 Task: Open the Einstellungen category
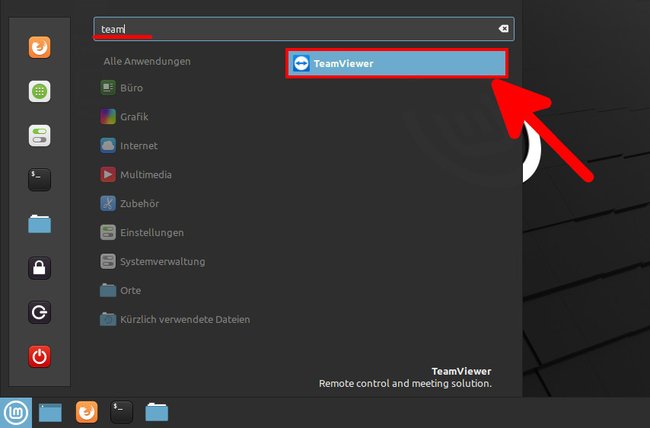coord(142,233)
